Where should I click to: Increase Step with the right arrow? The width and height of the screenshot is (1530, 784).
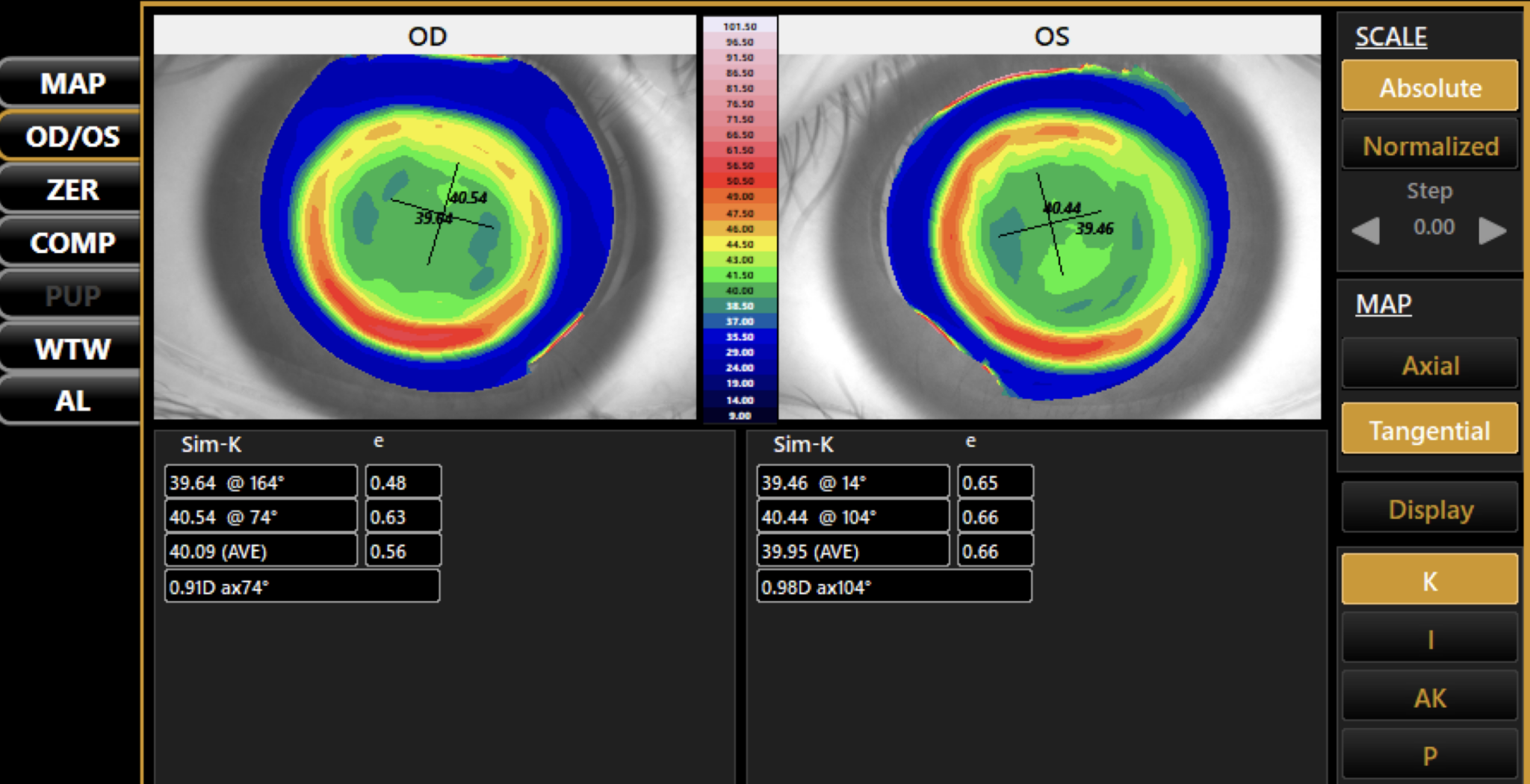pos(1492,231)
